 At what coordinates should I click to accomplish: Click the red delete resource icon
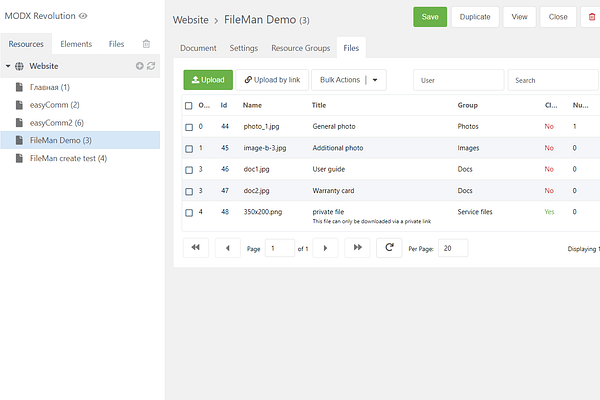[x=592, y=17]
